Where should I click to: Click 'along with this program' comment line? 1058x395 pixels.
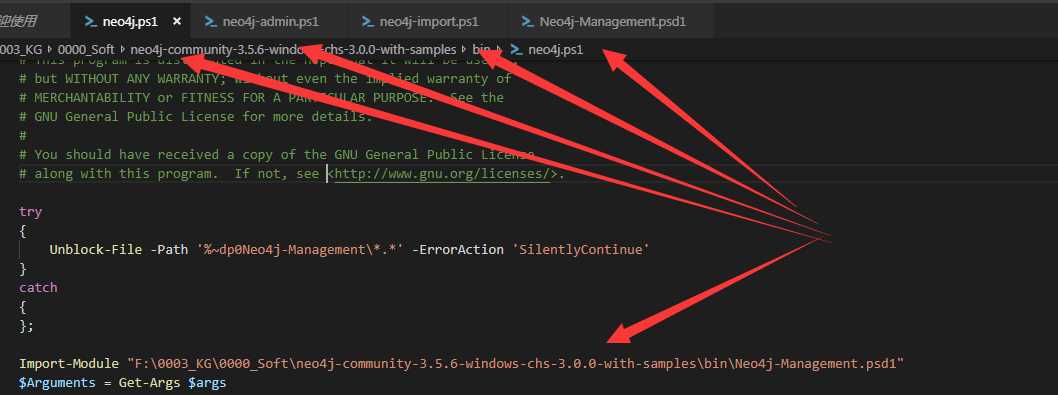292,174
